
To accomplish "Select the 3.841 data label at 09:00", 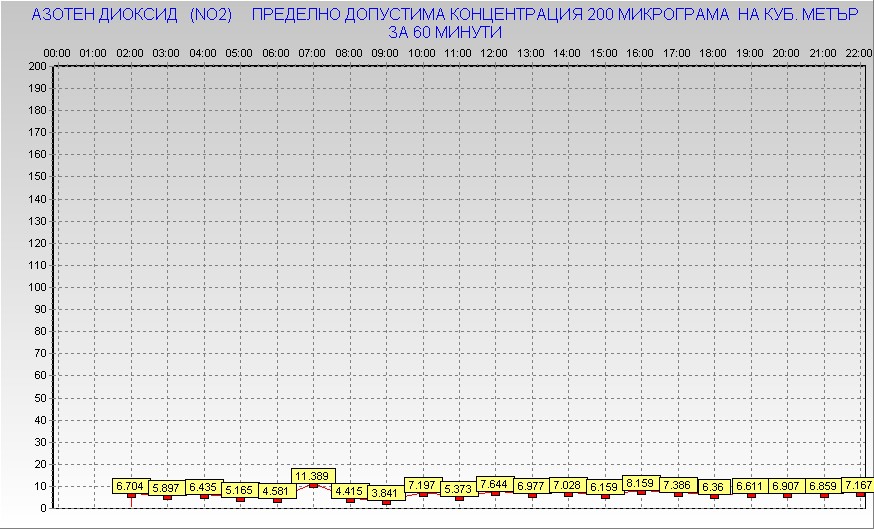I will [x=386, y=493].
